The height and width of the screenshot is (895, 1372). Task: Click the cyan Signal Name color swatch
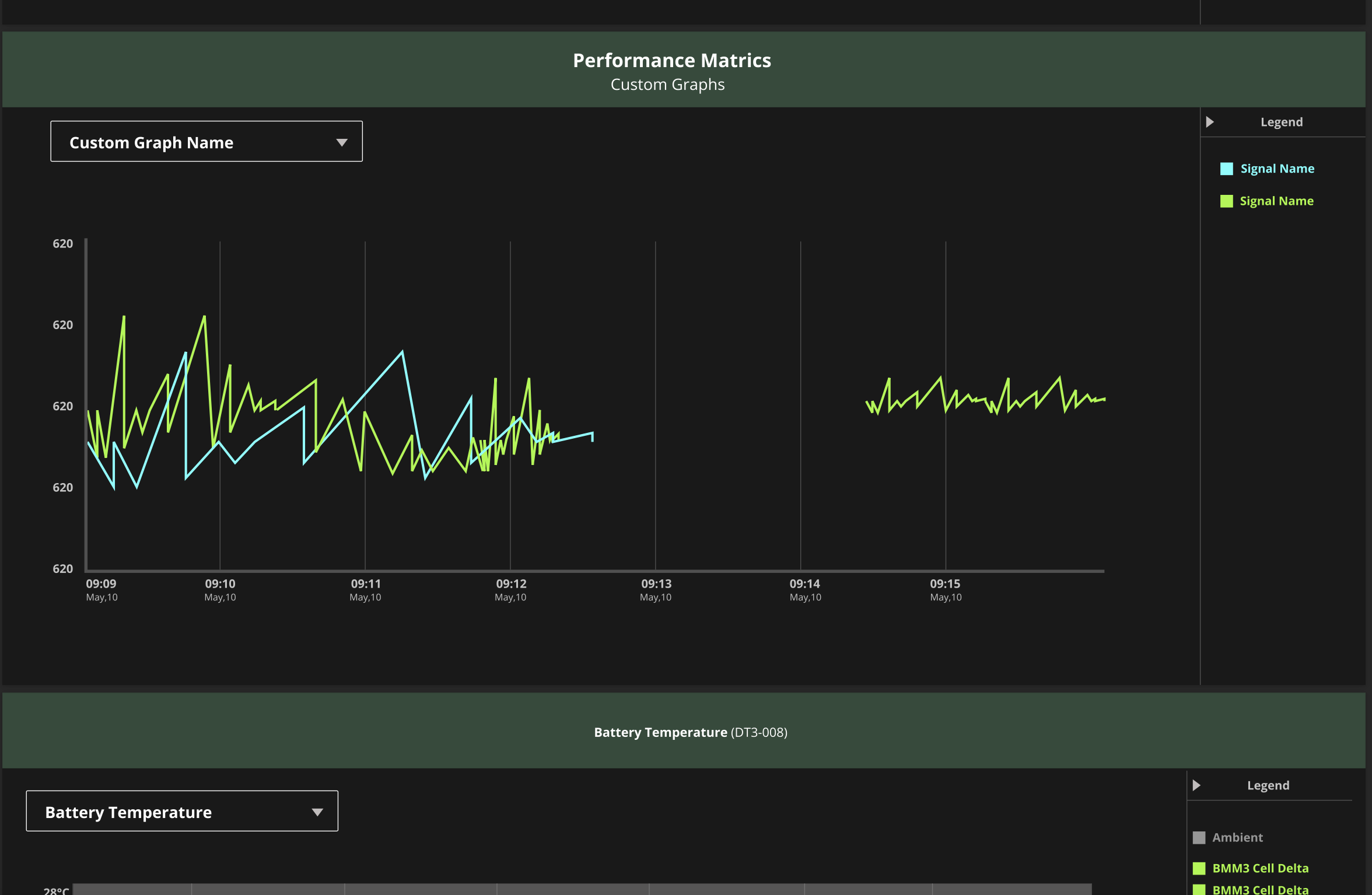tap(1226, 169)
